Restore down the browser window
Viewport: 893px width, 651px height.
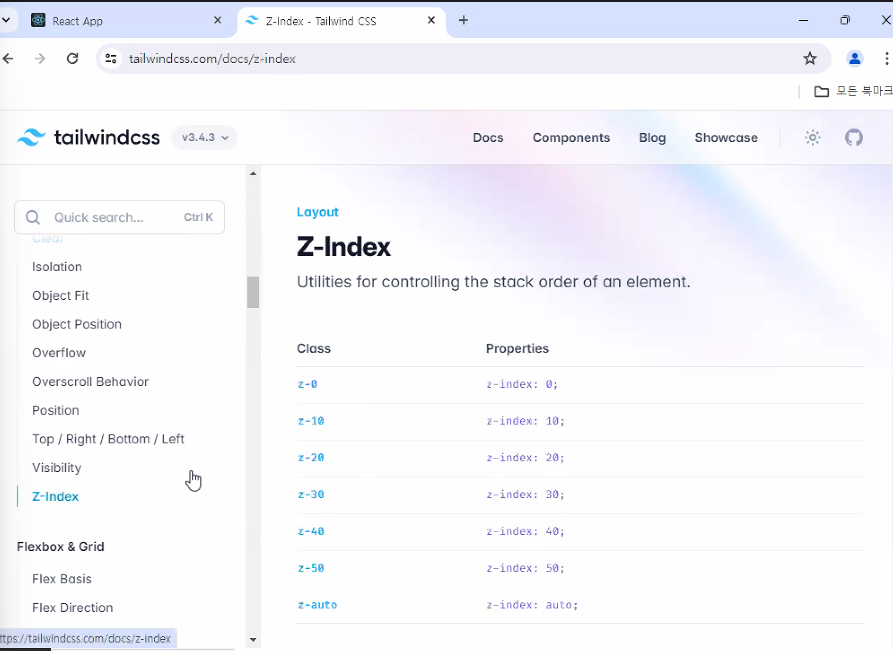tap(845, 21)
